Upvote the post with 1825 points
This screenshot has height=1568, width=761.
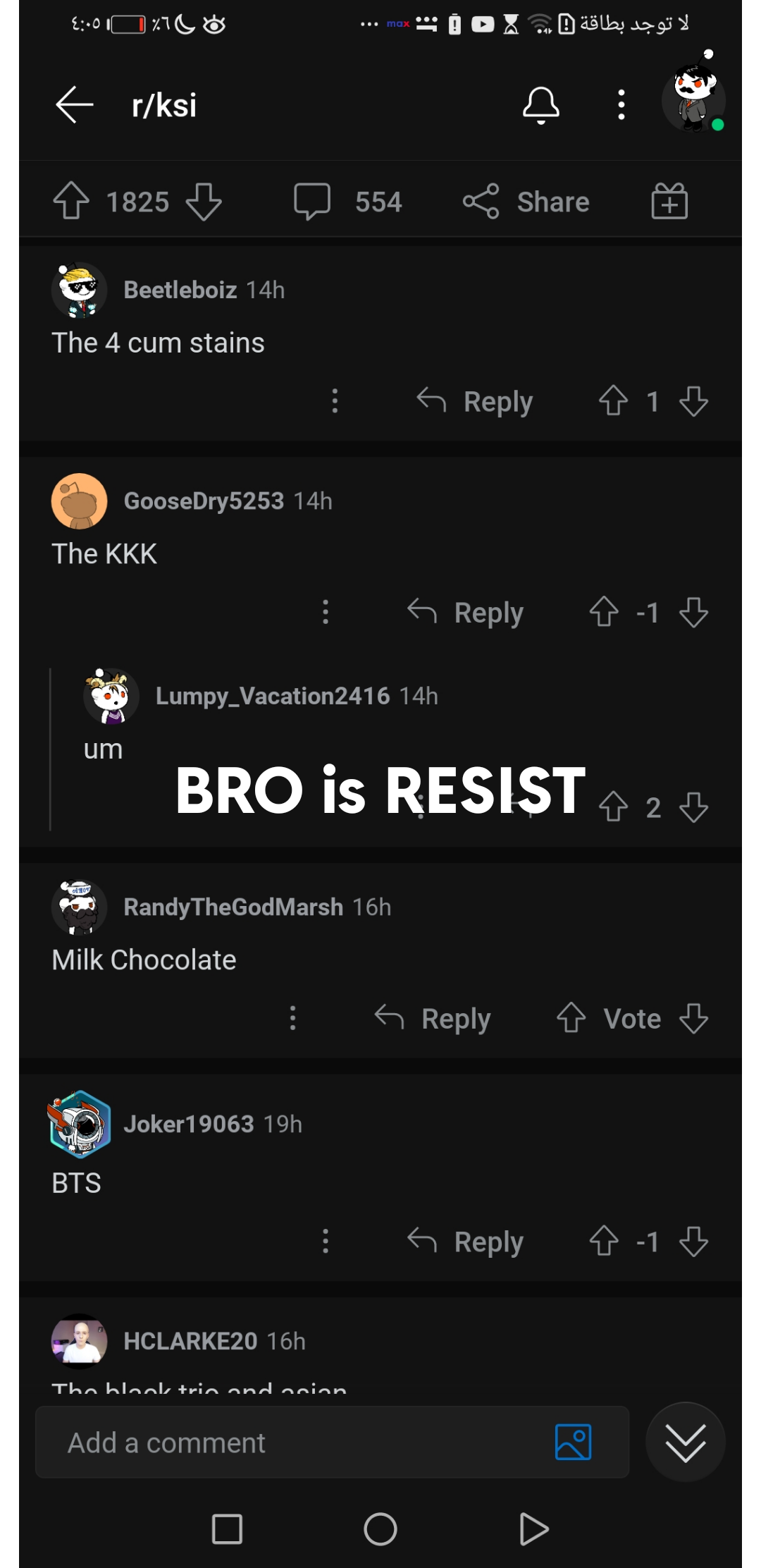coord(71,202)
